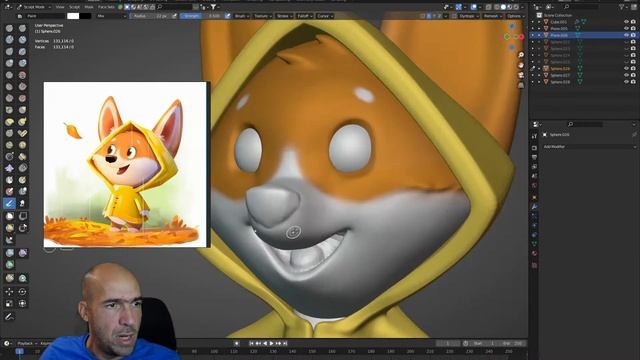Jump to timeline end frame button
Screen dimensions: 640x360
[x=285, y=344]
